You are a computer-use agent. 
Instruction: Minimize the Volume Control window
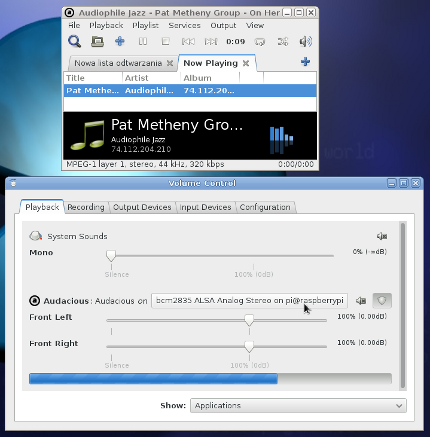[392, 183]
